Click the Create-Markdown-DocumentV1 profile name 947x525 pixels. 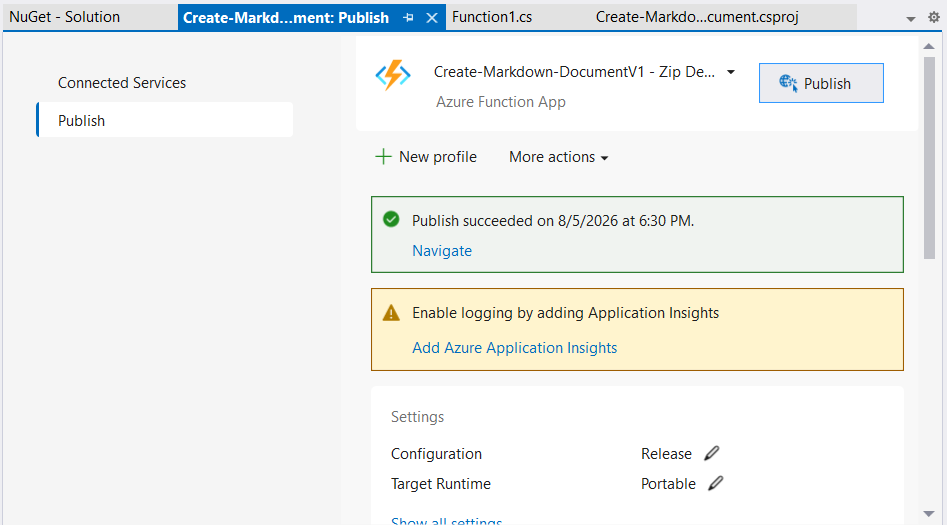tap(574, 72)
